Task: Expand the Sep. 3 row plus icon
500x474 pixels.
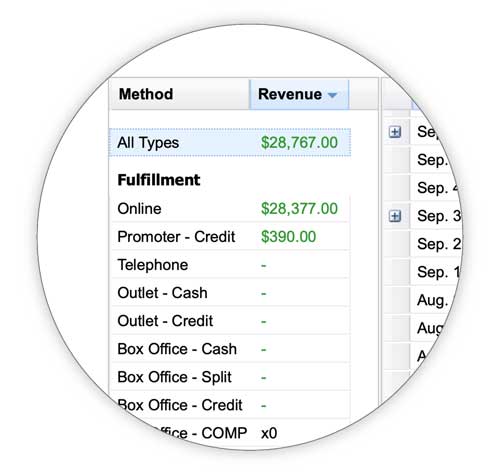Action: (x=395, y=216)
